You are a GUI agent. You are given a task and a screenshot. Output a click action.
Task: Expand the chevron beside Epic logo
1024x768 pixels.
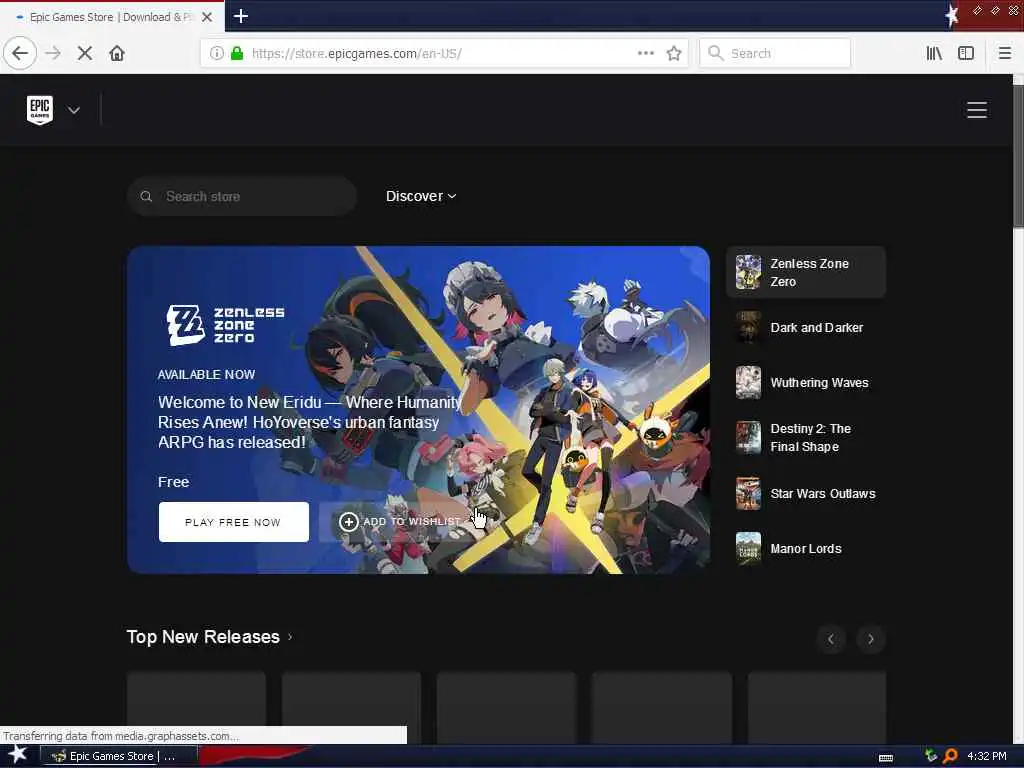pos(74,110)
